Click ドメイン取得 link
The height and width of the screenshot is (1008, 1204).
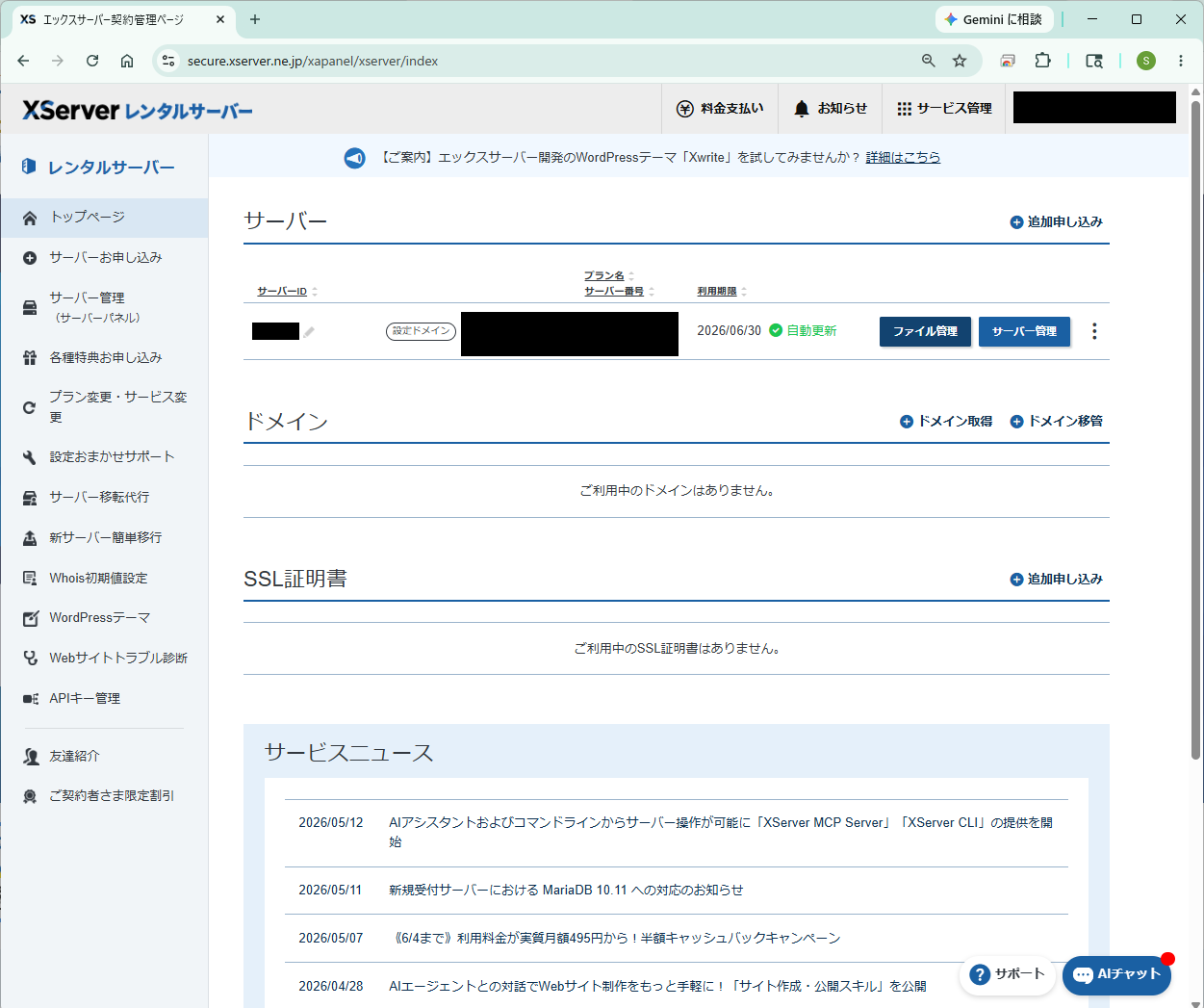point(946,421)
